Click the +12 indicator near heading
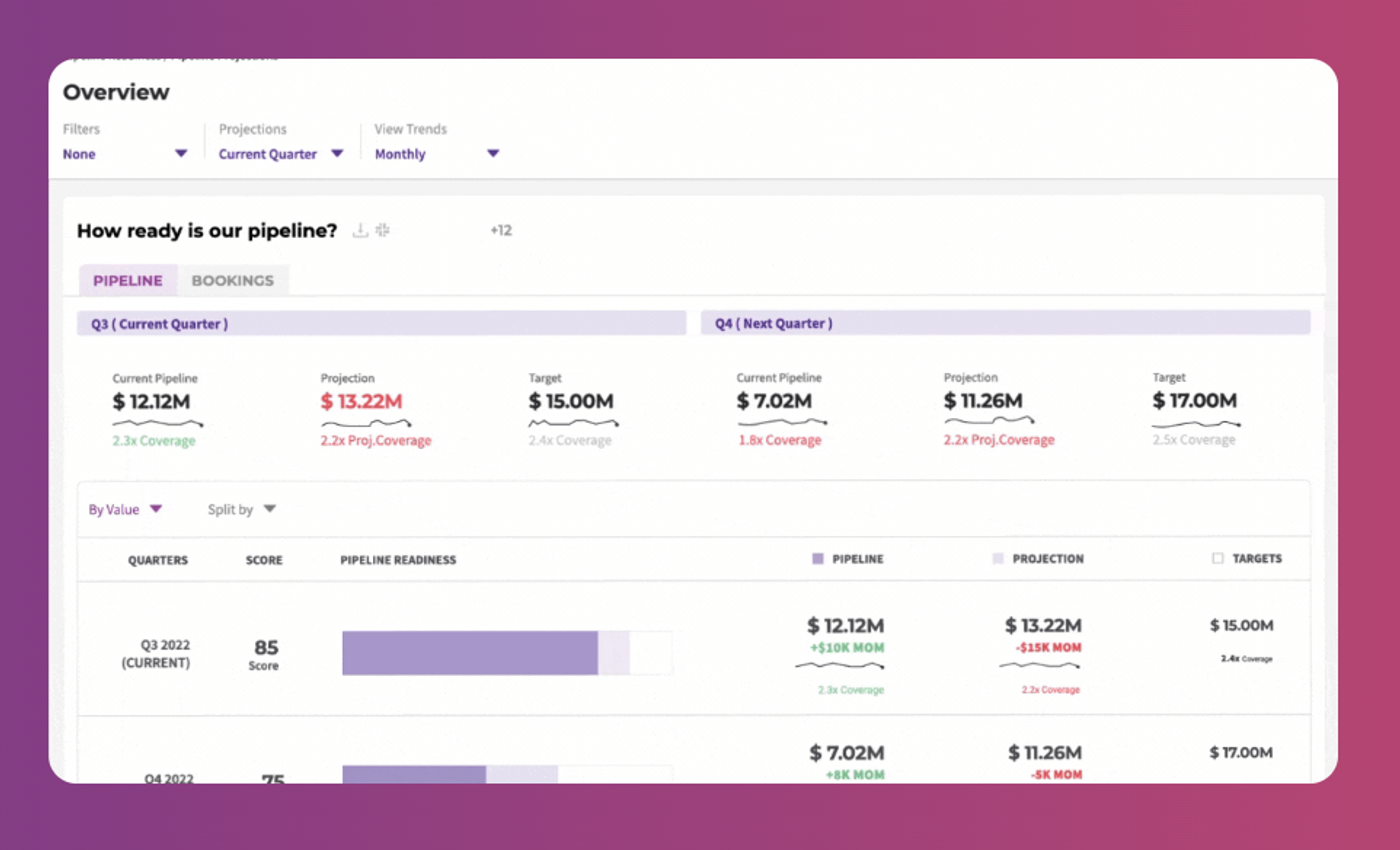The image size is (1400, 850). pos(501,231)
